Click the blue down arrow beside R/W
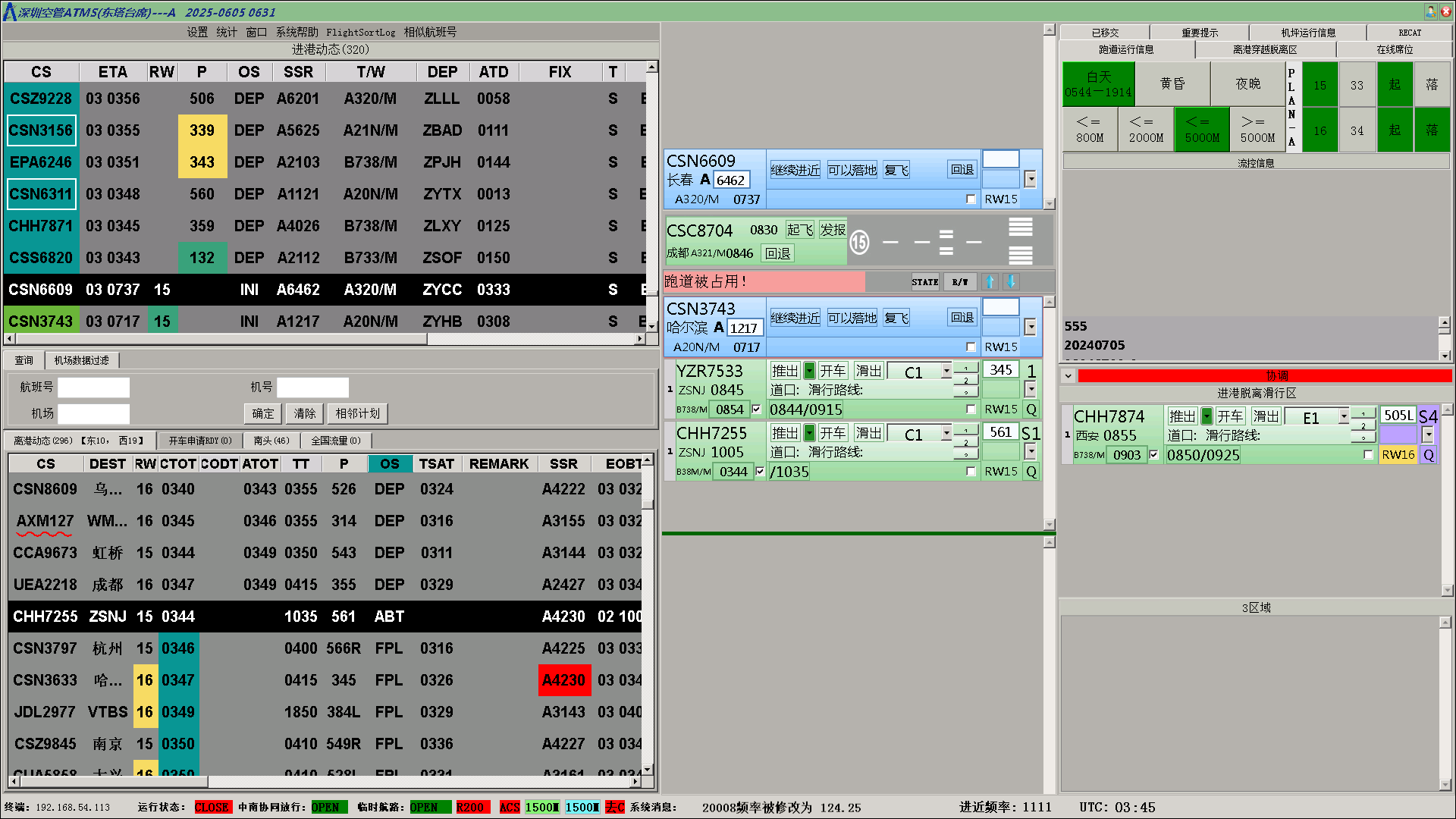Screen dimensions: 1456x819 [1011, 282]
